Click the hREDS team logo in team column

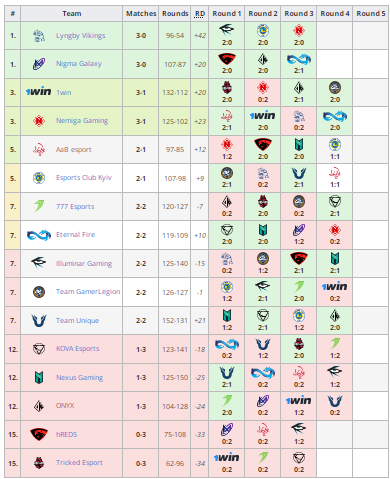click(39, 434)
